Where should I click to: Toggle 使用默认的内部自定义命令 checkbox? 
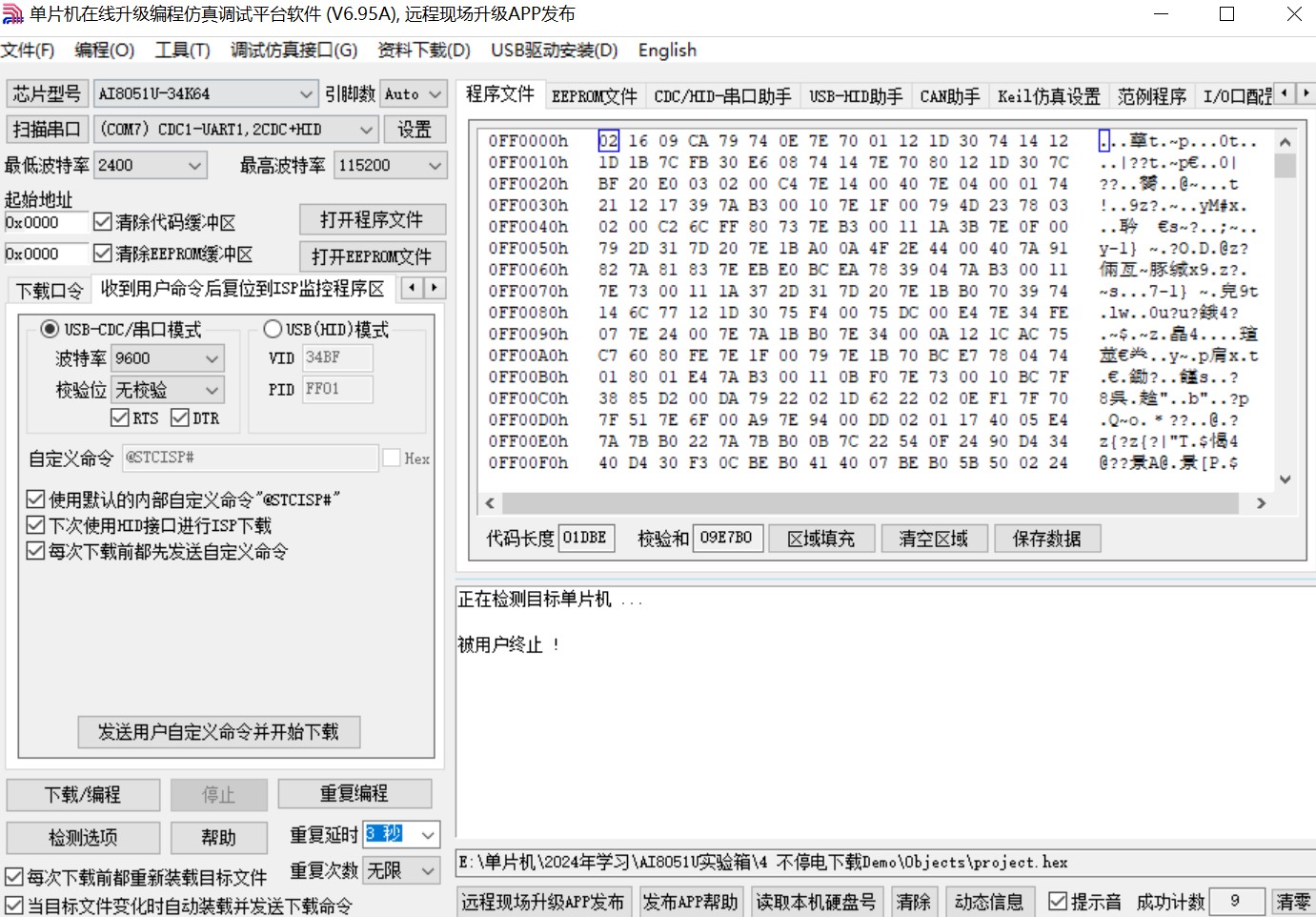(x=35, y=499)
